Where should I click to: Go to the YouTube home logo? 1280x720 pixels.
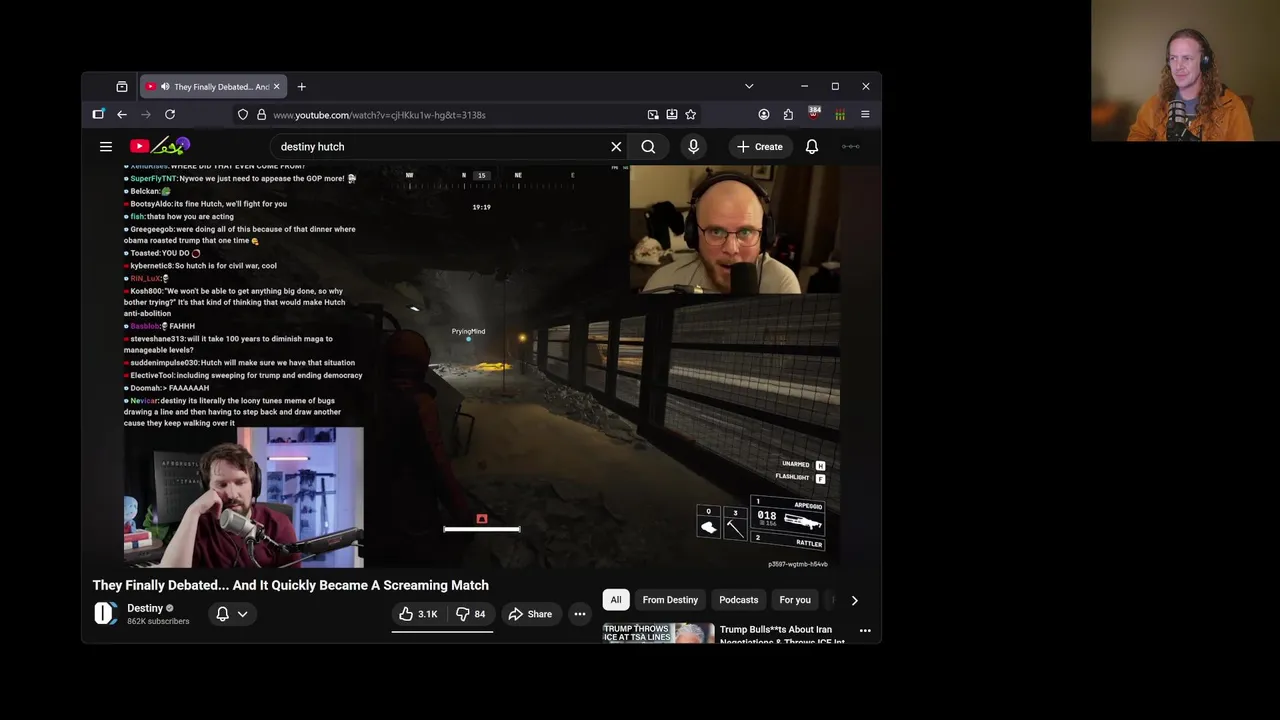pyautogui.click(x=160, y=146)
